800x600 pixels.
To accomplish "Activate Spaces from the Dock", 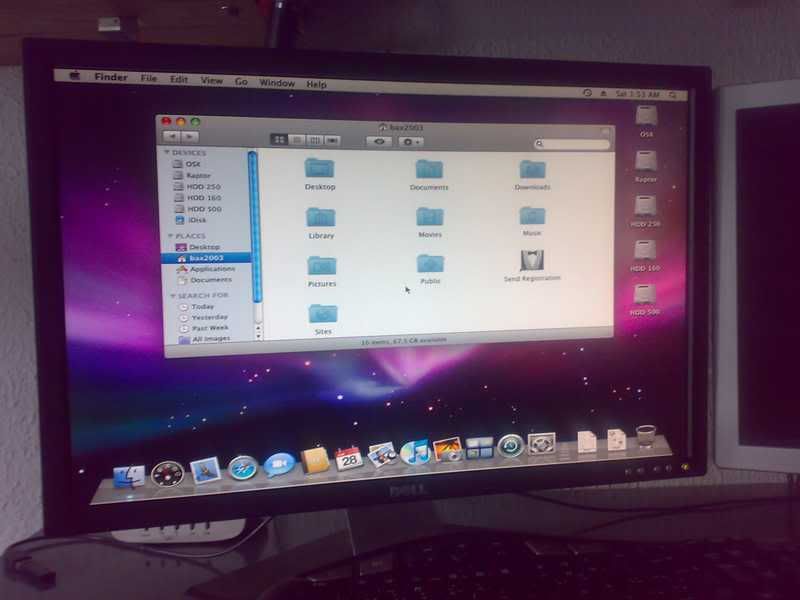I will [x=479, y=447].
